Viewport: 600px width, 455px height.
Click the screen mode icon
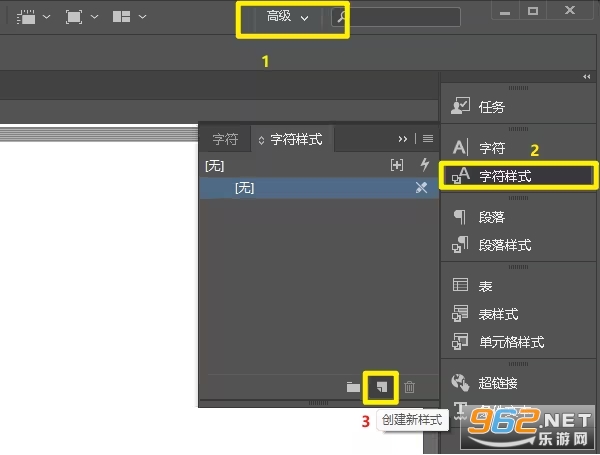pos(74,17)
